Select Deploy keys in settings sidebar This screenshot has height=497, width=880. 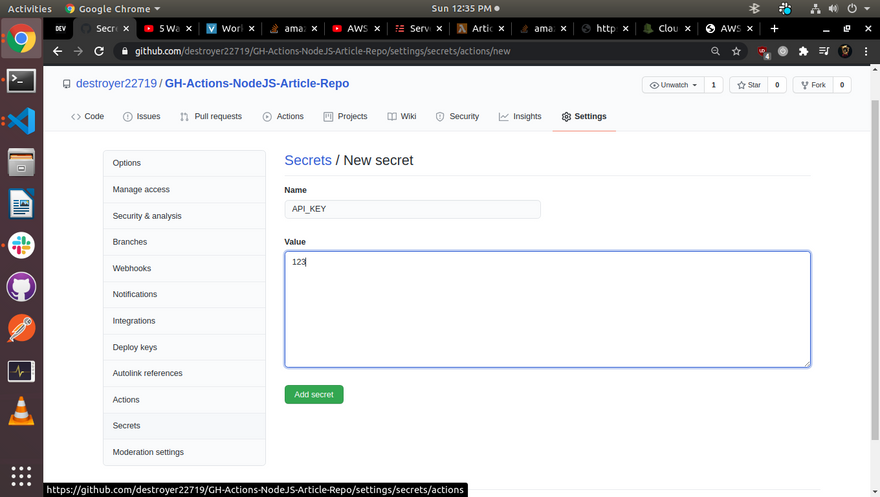[x=135, y=347]
